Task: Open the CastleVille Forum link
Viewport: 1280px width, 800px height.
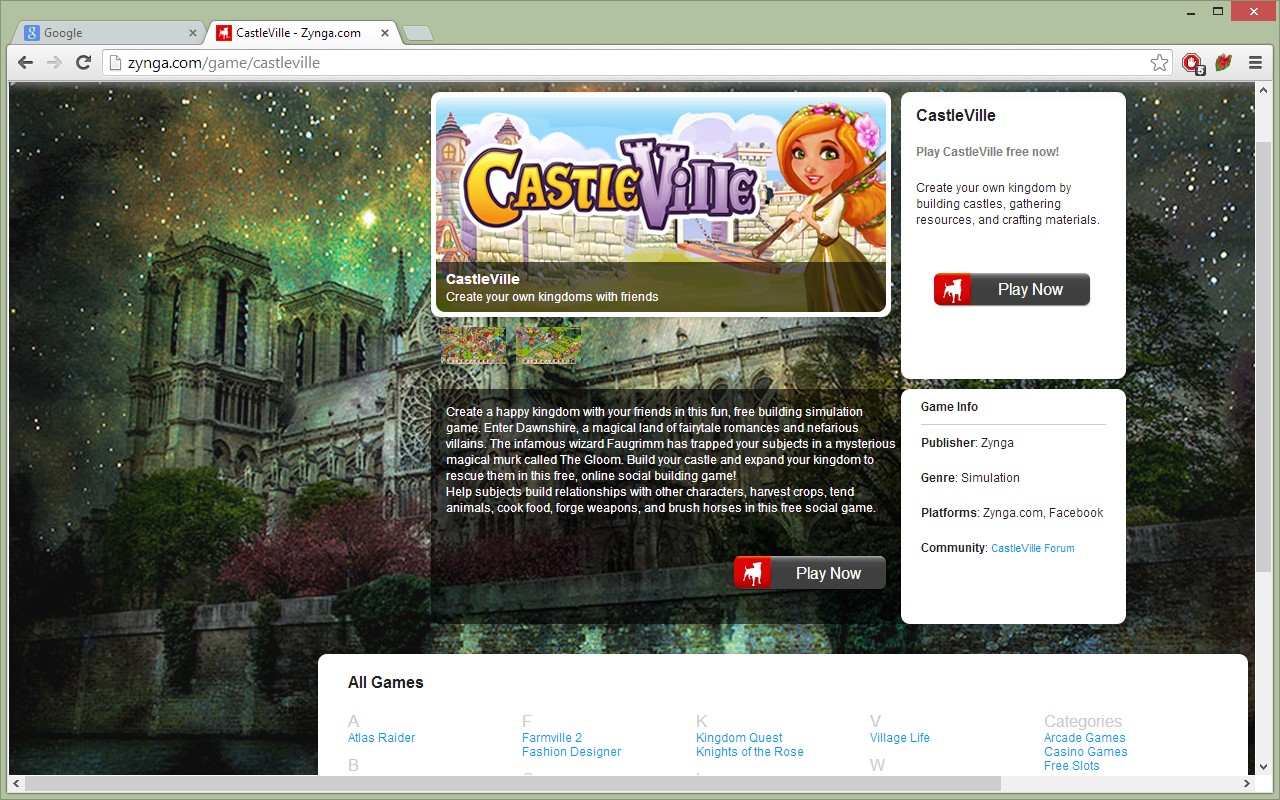Action: click(x=1033, y=548)
